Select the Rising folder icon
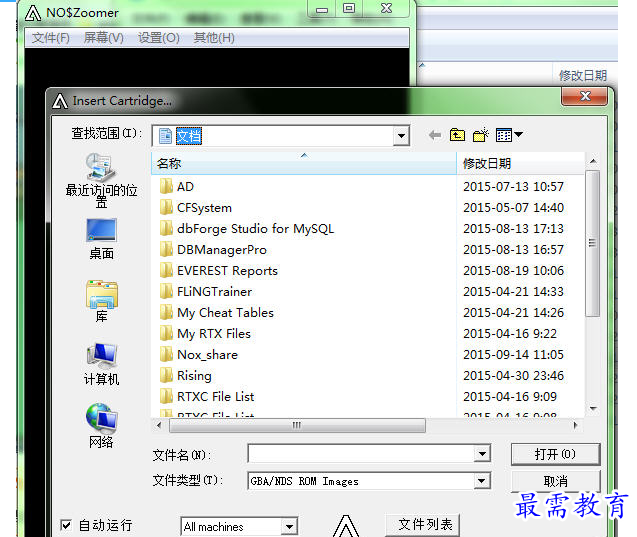Image resolution: width=637 pixels, height=537 pixels. point(166,376)
